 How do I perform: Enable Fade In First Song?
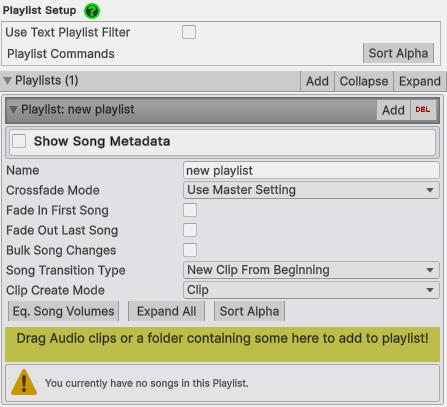[190, 210]
